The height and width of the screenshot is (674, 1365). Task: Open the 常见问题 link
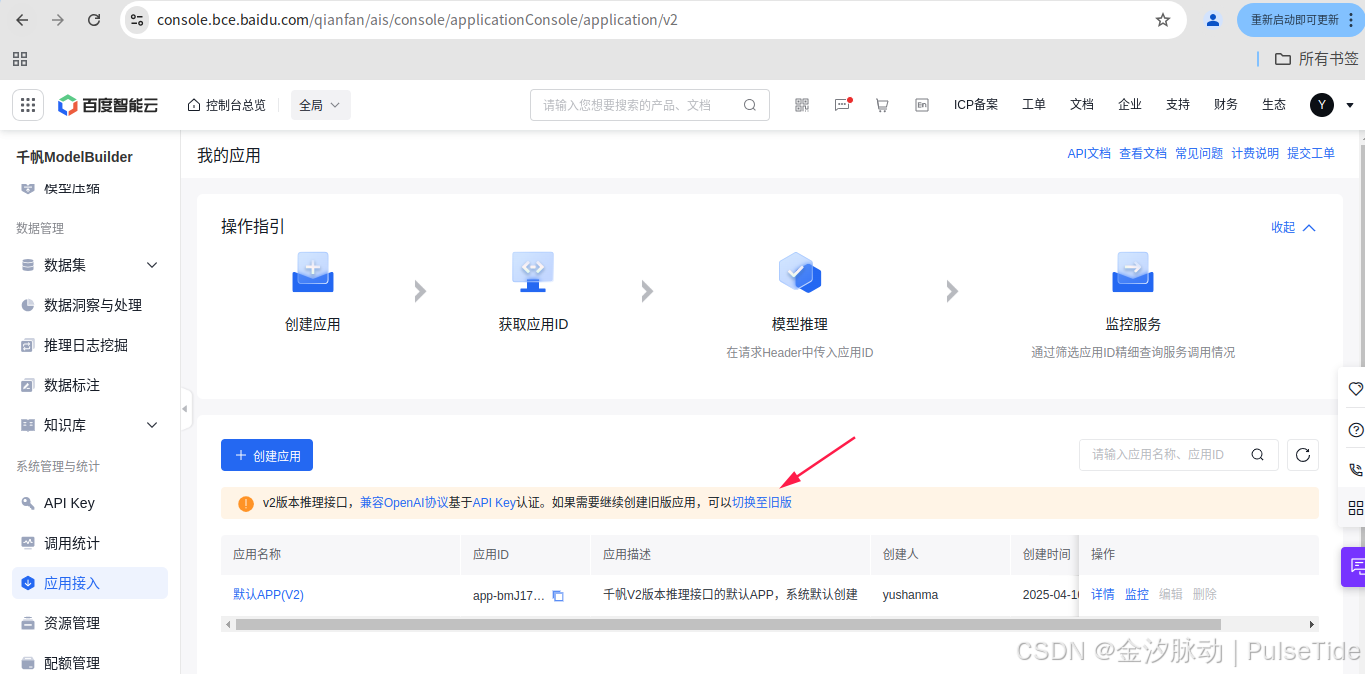(x=1199, y=153)
